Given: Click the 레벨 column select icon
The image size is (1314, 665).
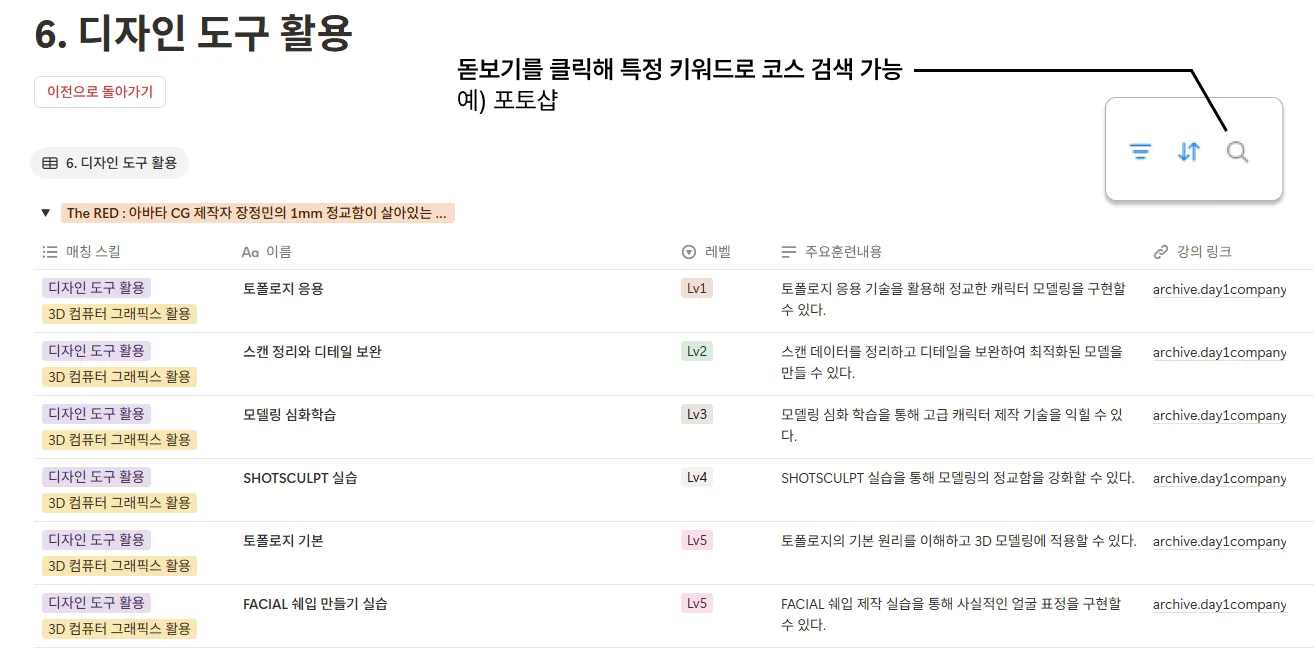Looking at the screenshot, I should (688, 252).
